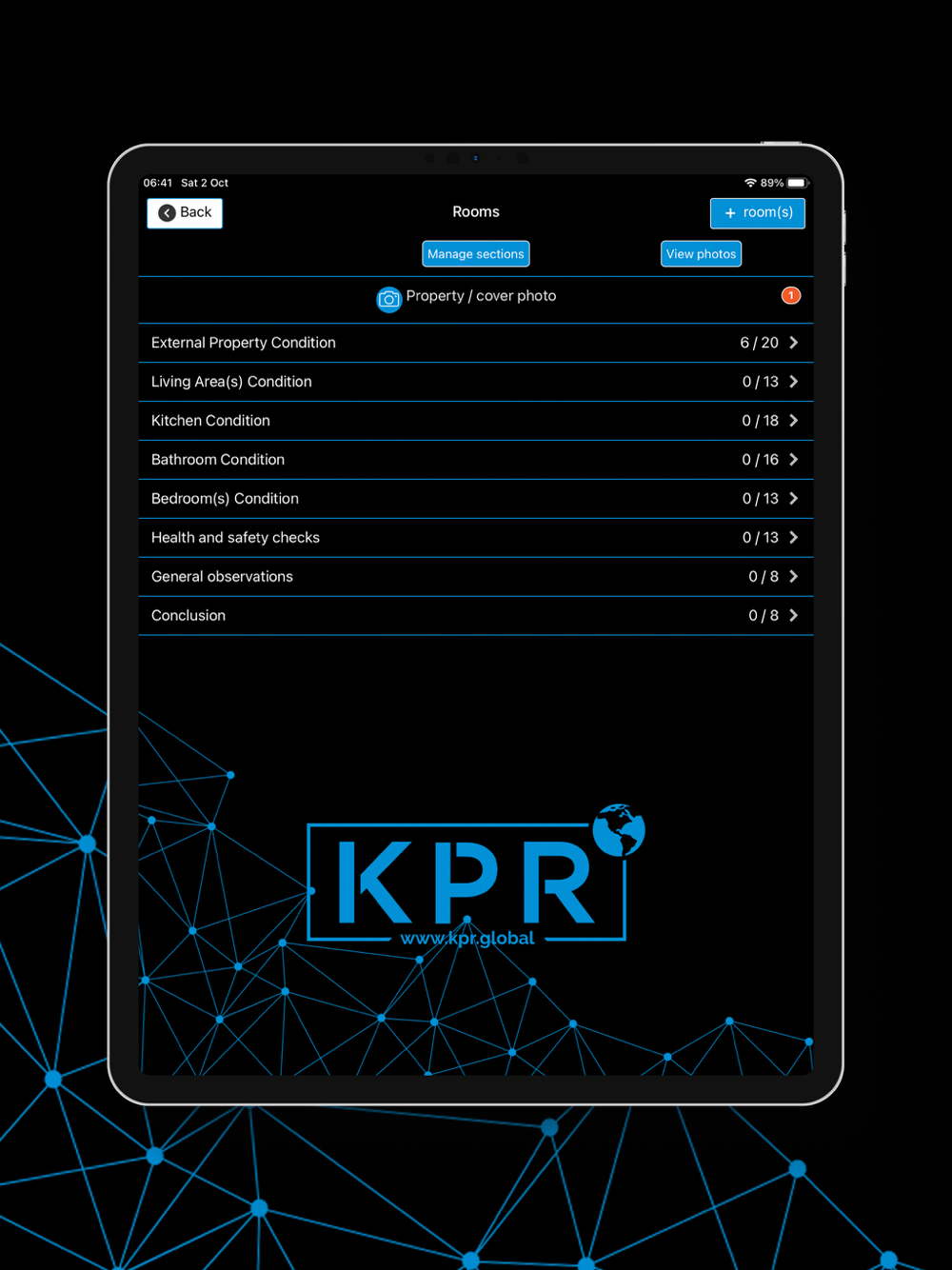Viewport: 952px width, 1270px height.
Task: Open Bedroom(s) Condition section
Action: pyautogui.click(x=476, y=499)
